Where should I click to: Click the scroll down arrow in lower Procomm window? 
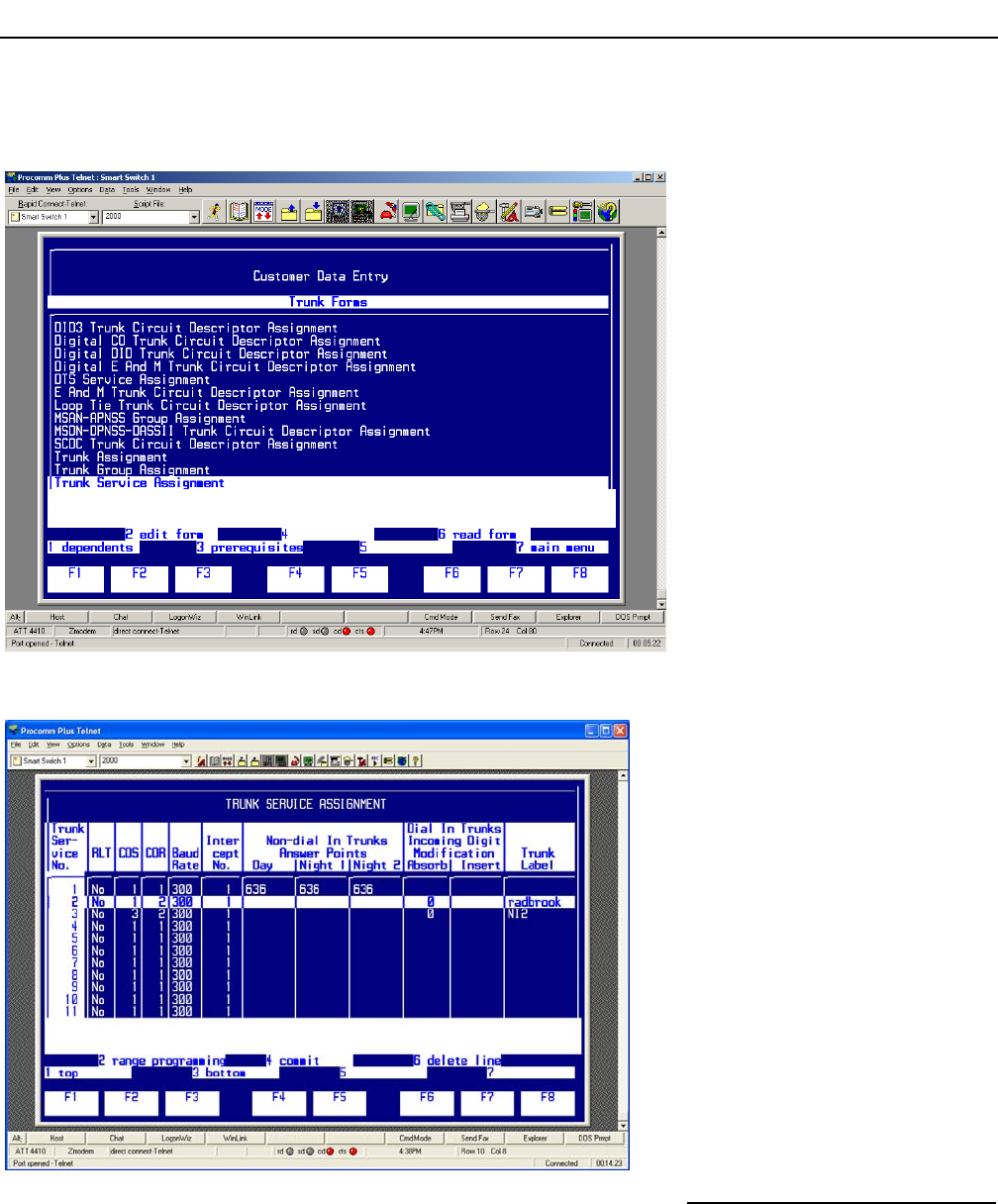coord(623,1125)
